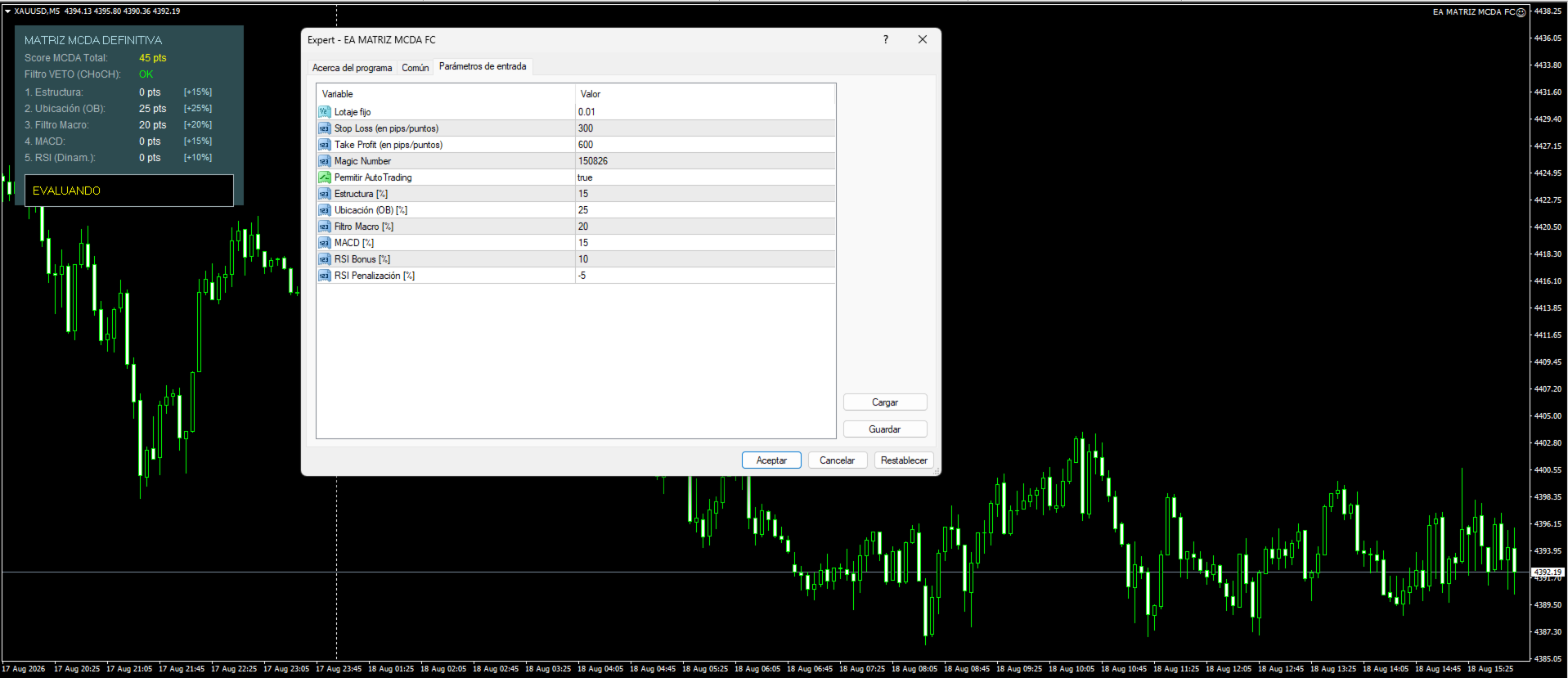The width and height of the screenshot is (1568, 678).
Task: Select the Lotaje fijo variable name
Action: coord(353,112)
